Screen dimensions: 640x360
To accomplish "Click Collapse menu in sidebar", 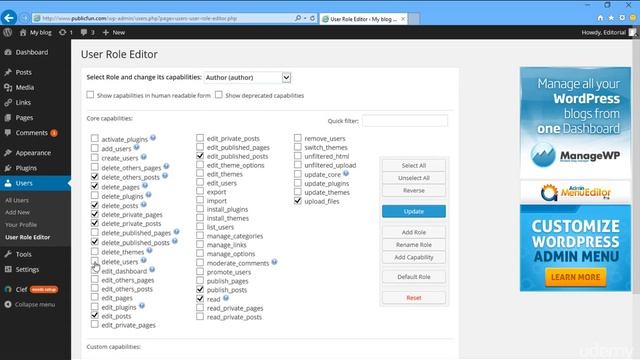I will click(x=30, y=304).
